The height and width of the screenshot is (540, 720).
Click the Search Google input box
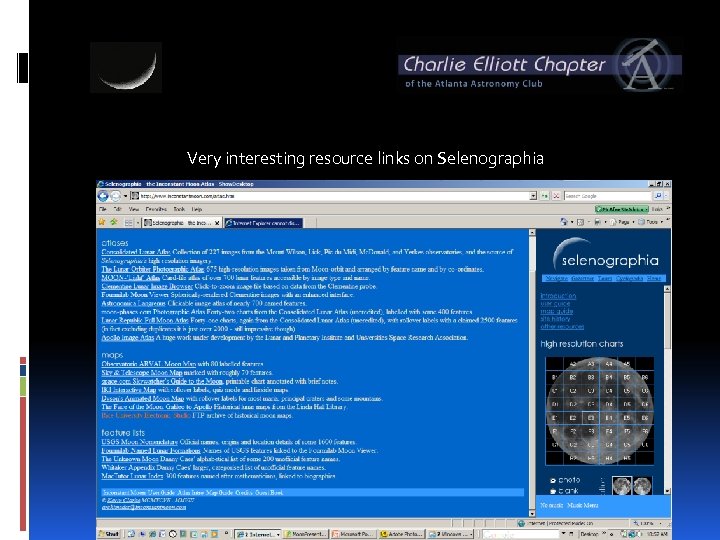[608, 196]
